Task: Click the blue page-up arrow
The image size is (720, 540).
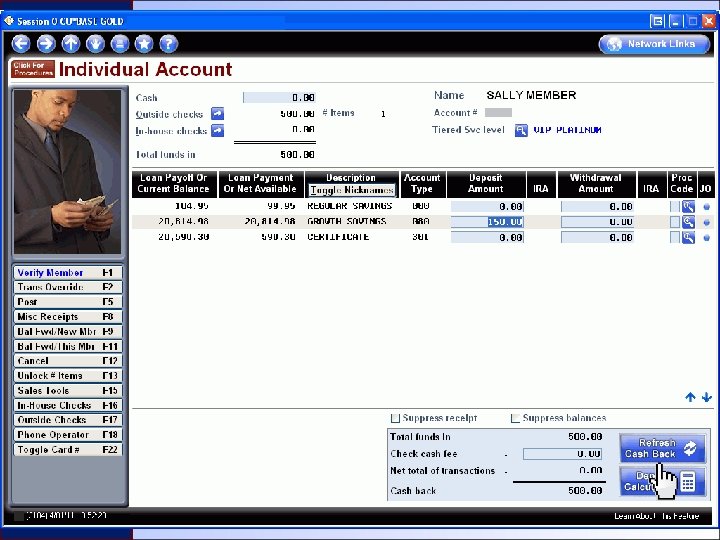Action: (690, 397)
